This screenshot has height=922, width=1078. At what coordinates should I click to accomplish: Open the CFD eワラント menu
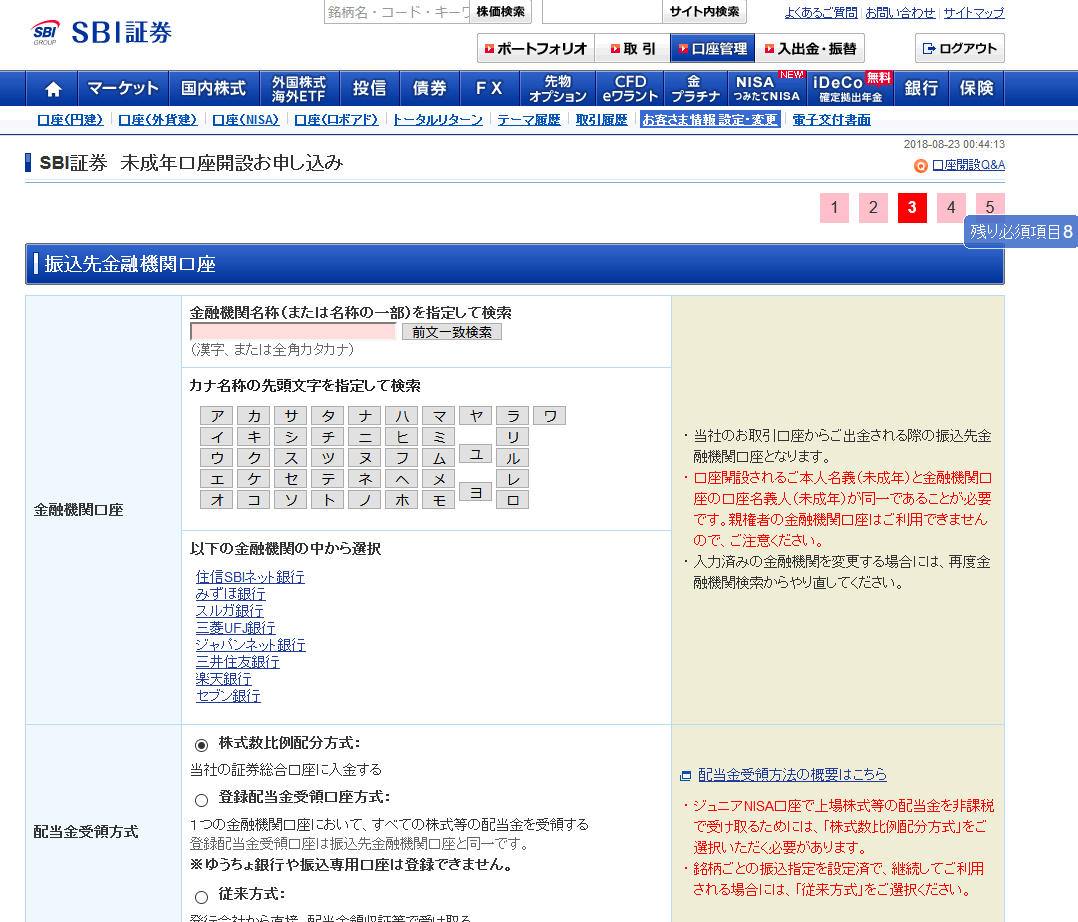click(630, 89)
